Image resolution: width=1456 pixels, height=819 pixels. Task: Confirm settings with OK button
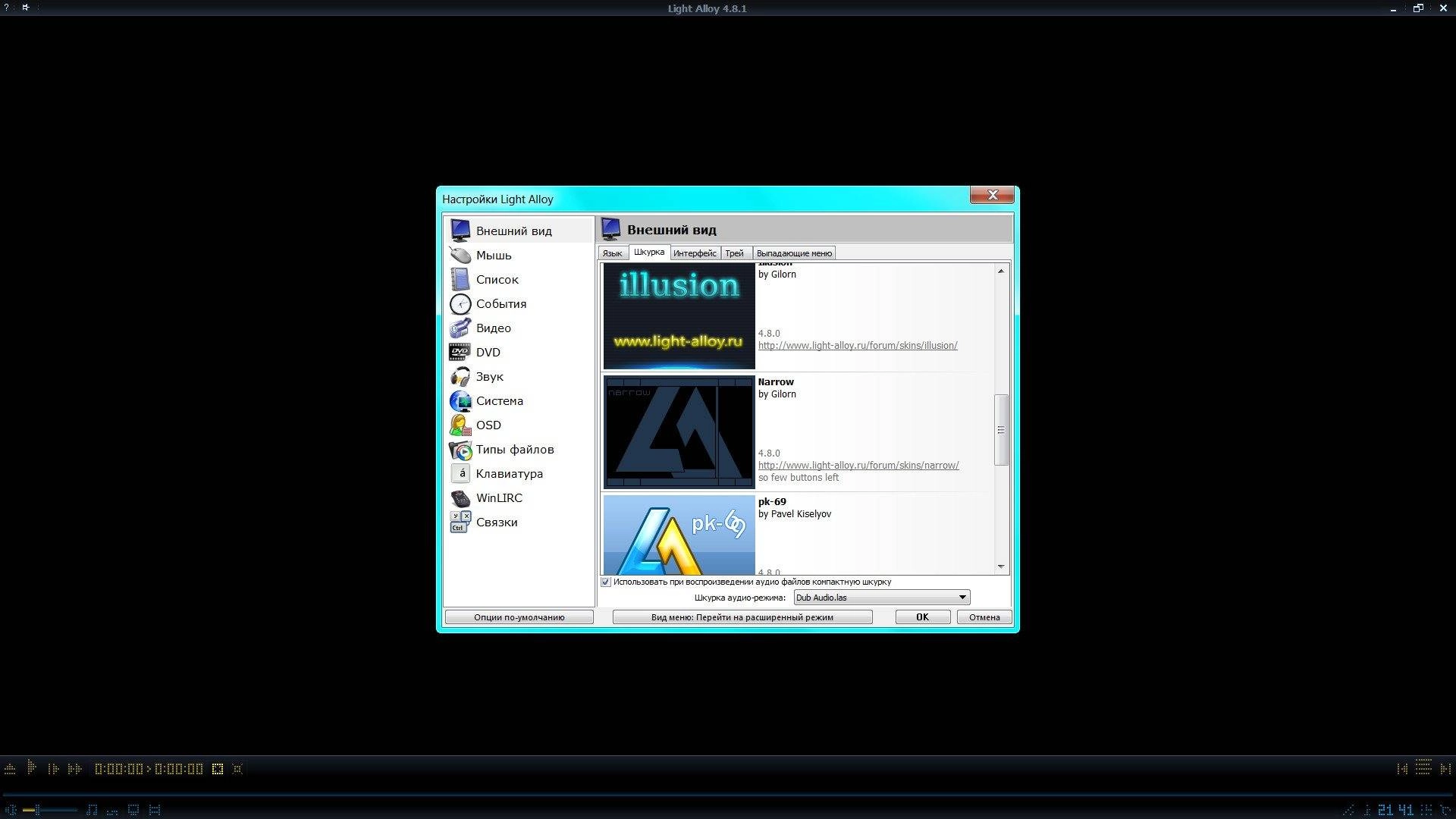click(x=922, y=617)
